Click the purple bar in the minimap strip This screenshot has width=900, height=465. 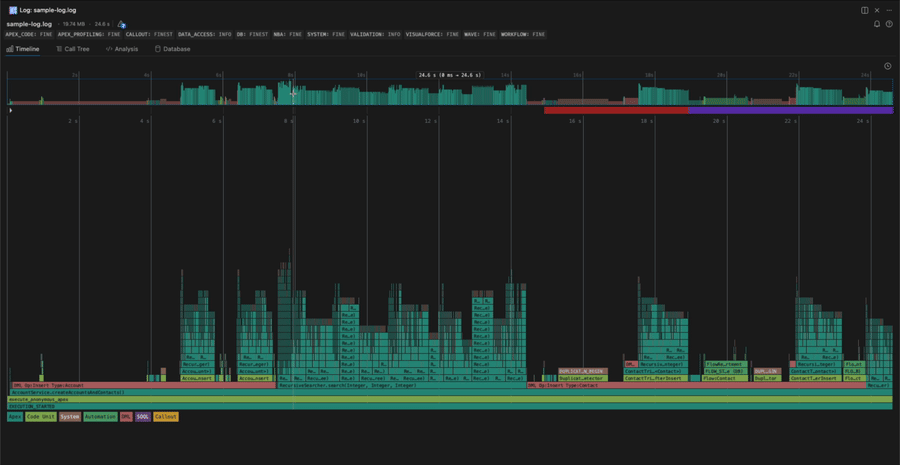pyautogui.click(x=791, y=110)
